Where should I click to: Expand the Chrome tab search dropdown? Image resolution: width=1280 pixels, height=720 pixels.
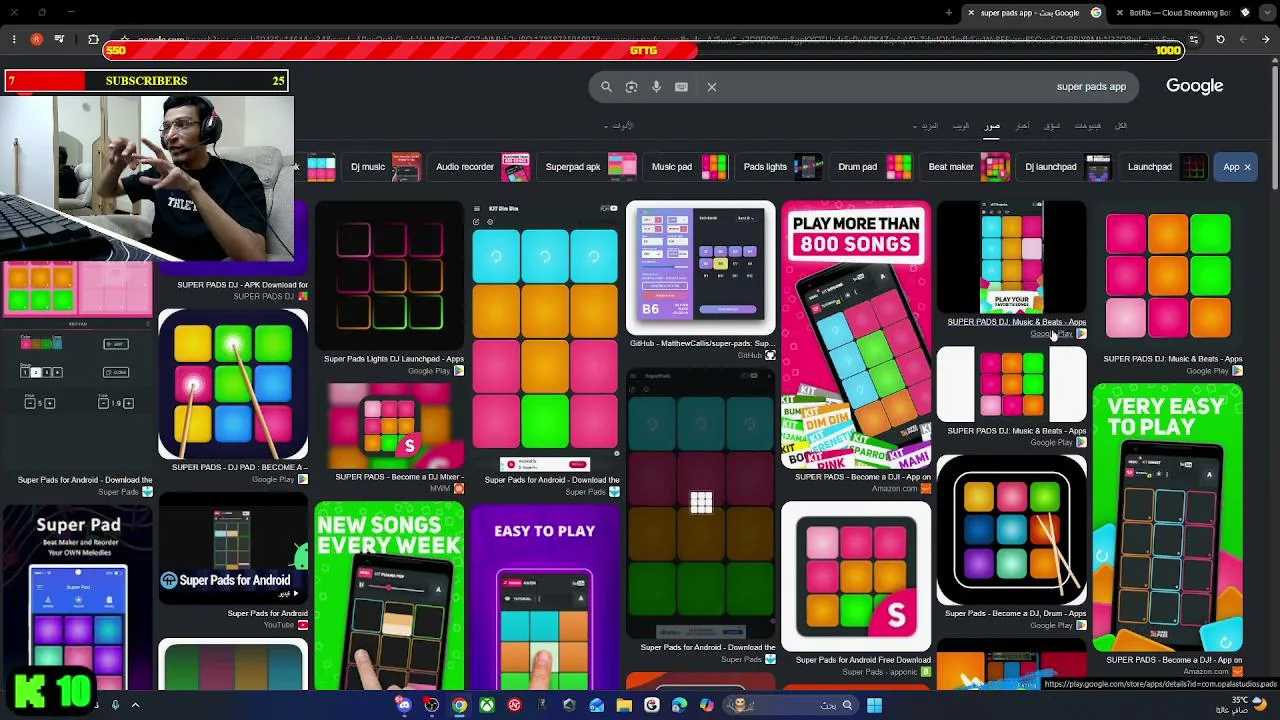[x=1267, y=13]
